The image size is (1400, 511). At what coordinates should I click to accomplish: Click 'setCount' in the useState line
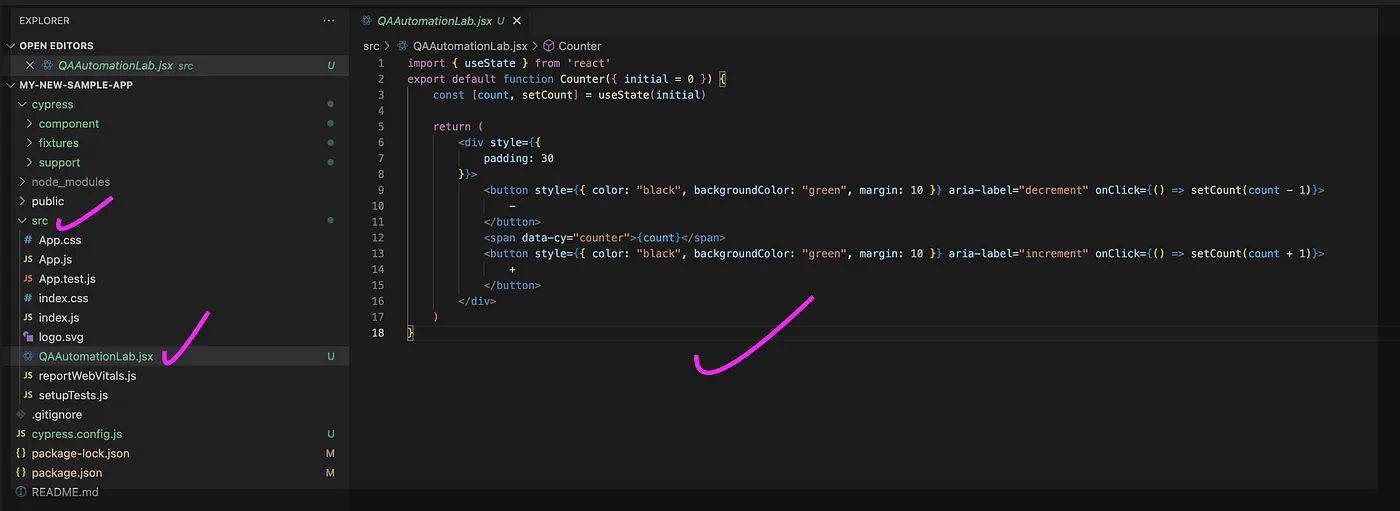(547, 95)
